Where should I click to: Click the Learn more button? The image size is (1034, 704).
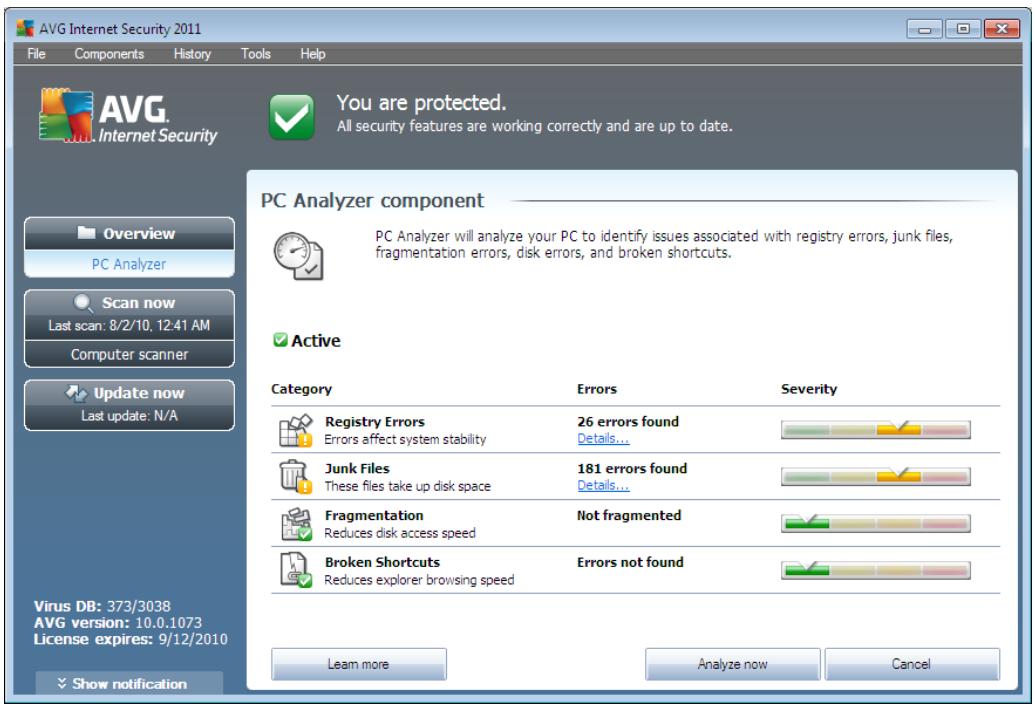[359, 664]
